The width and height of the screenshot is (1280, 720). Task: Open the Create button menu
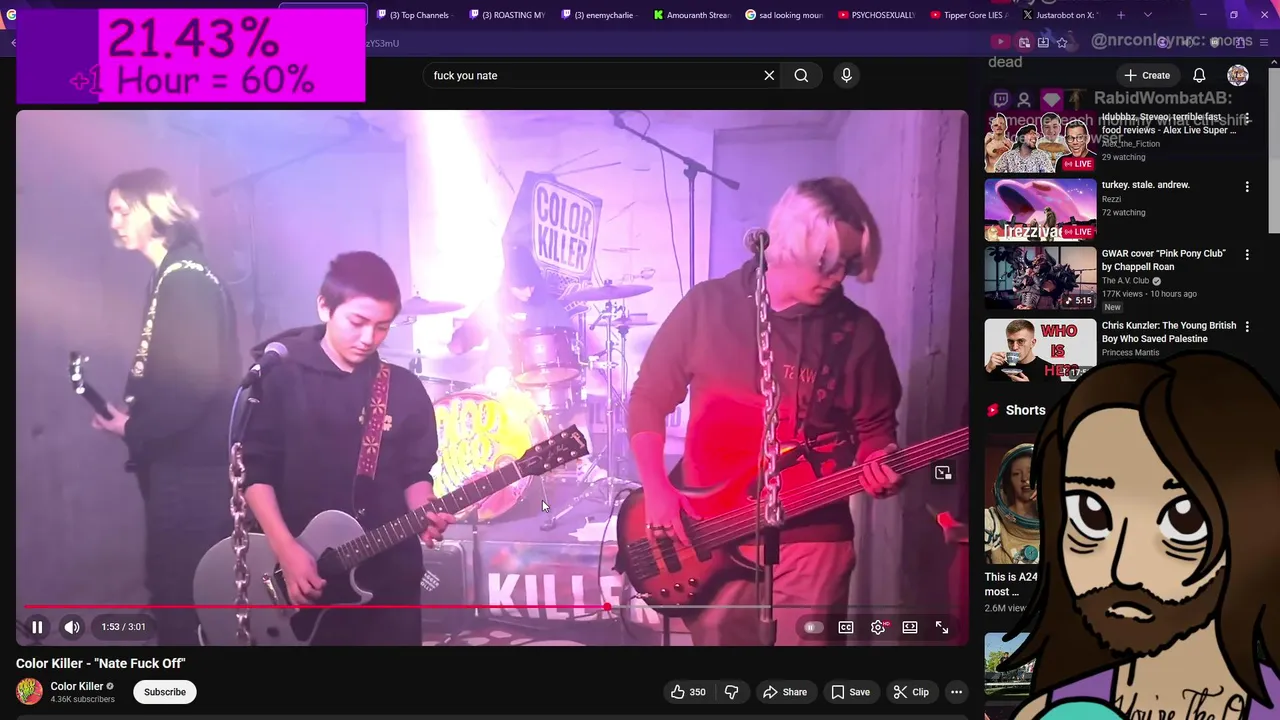[x=1147, y=75]
